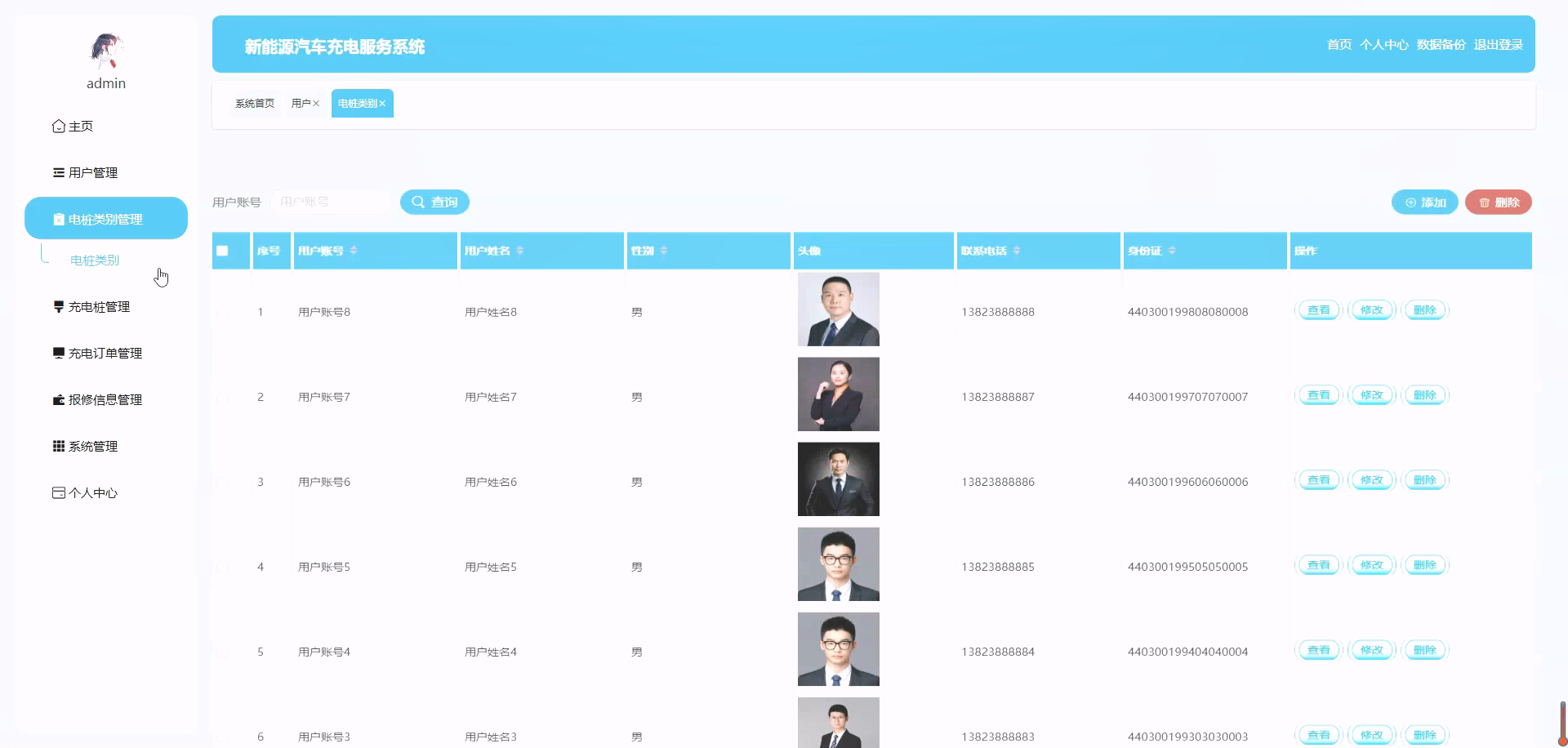Close the 用户 tab

[x=316, y=104]
